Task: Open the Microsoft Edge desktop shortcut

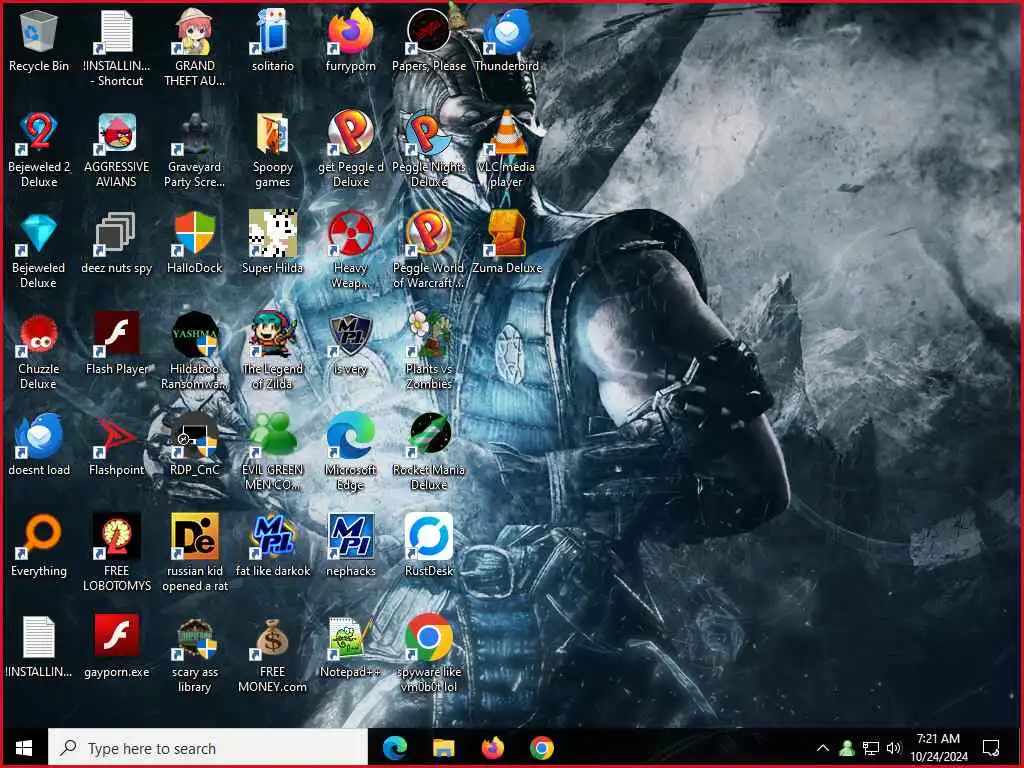Action: [351, 452]
